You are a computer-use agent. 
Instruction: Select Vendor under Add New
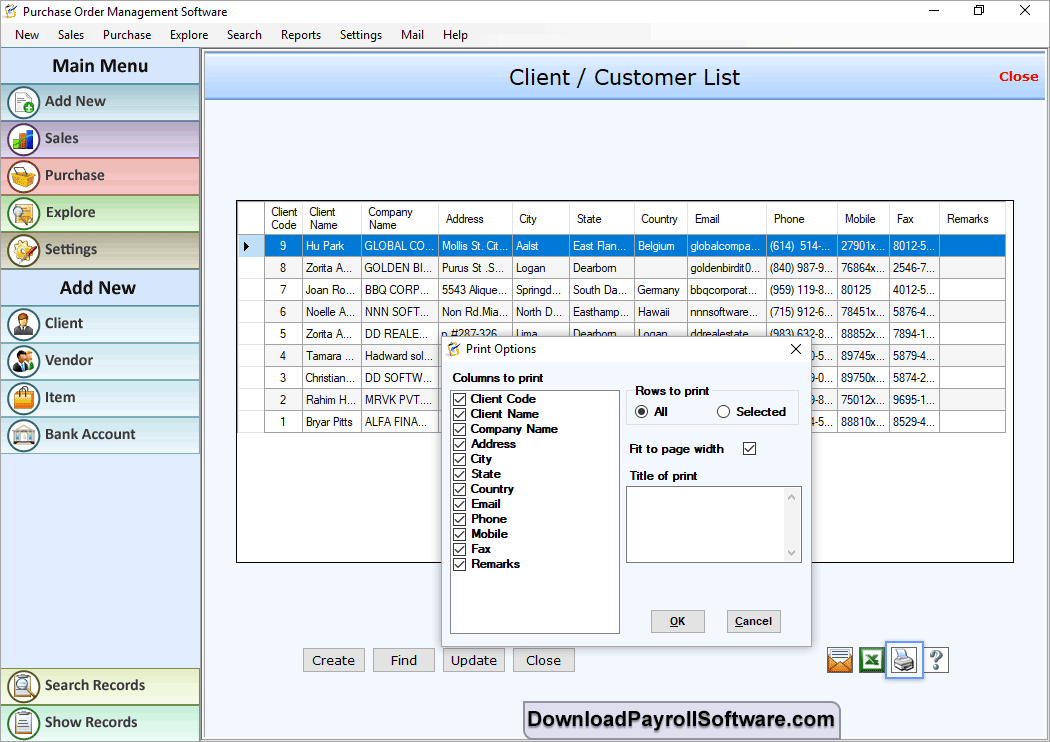pos(100,361)
